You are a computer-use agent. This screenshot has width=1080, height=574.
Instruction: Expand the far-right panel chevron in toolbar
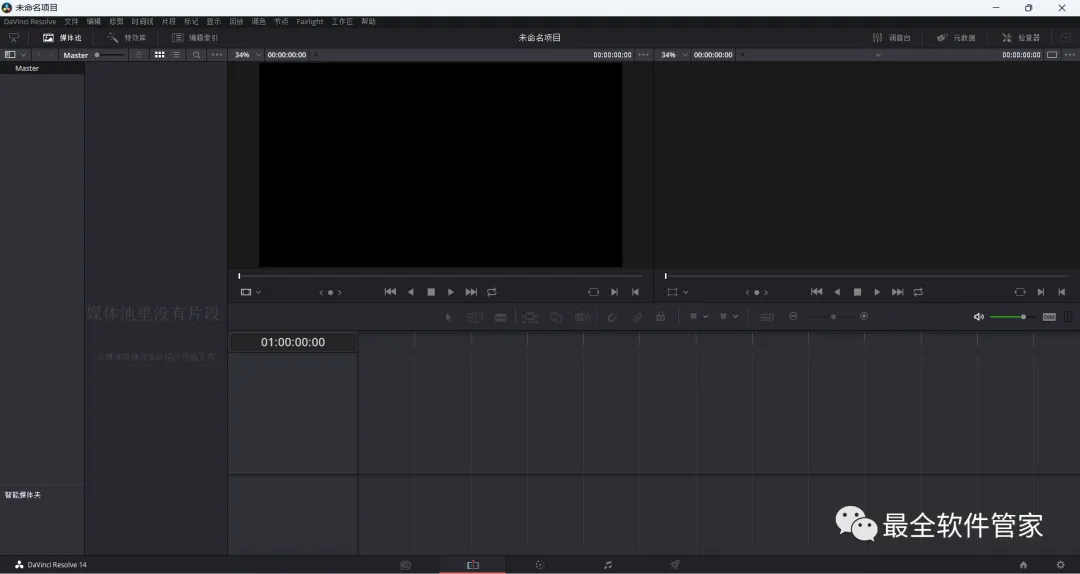click(x=1066, y=38)
